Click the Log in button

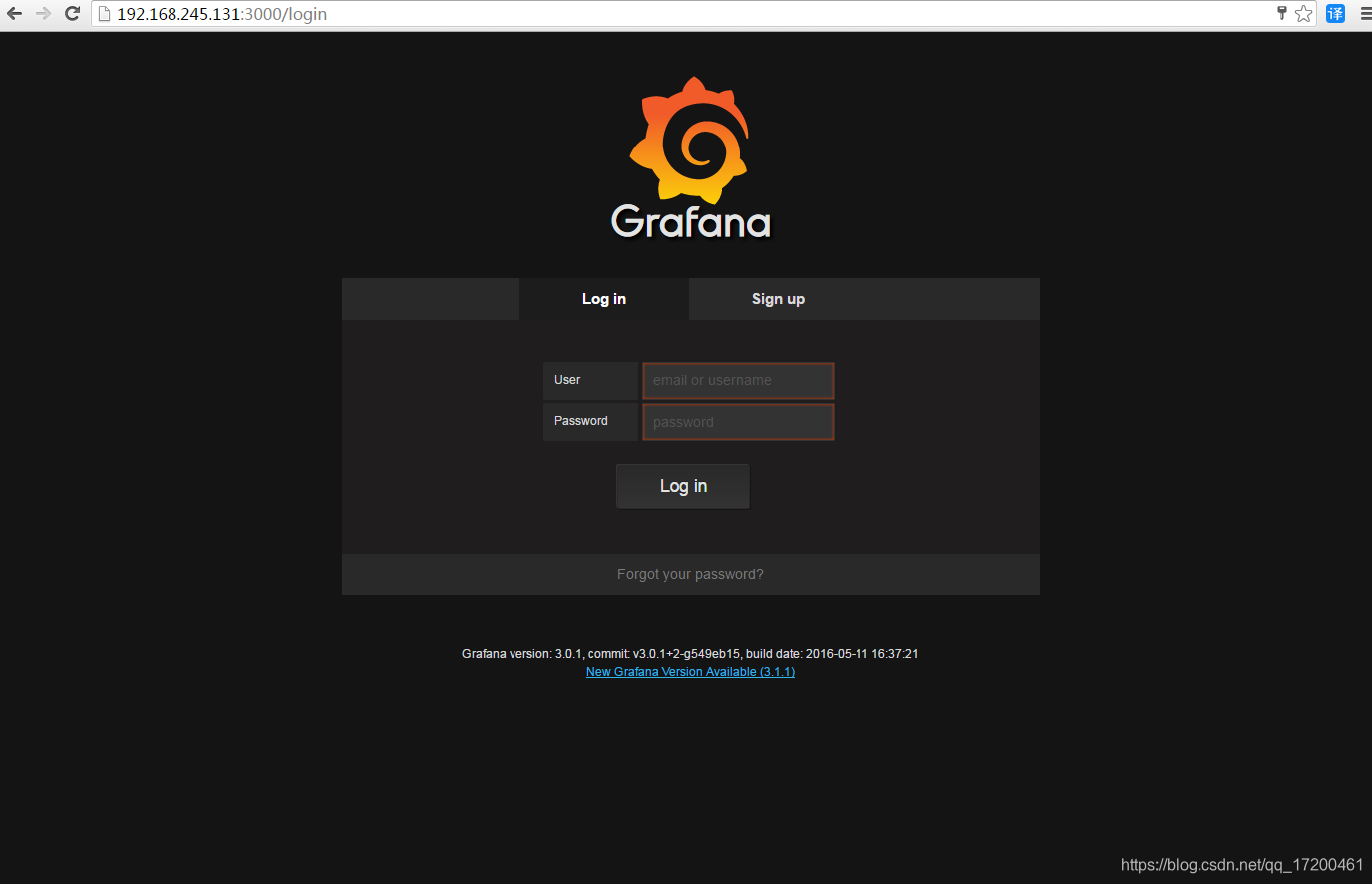(683, 486)
